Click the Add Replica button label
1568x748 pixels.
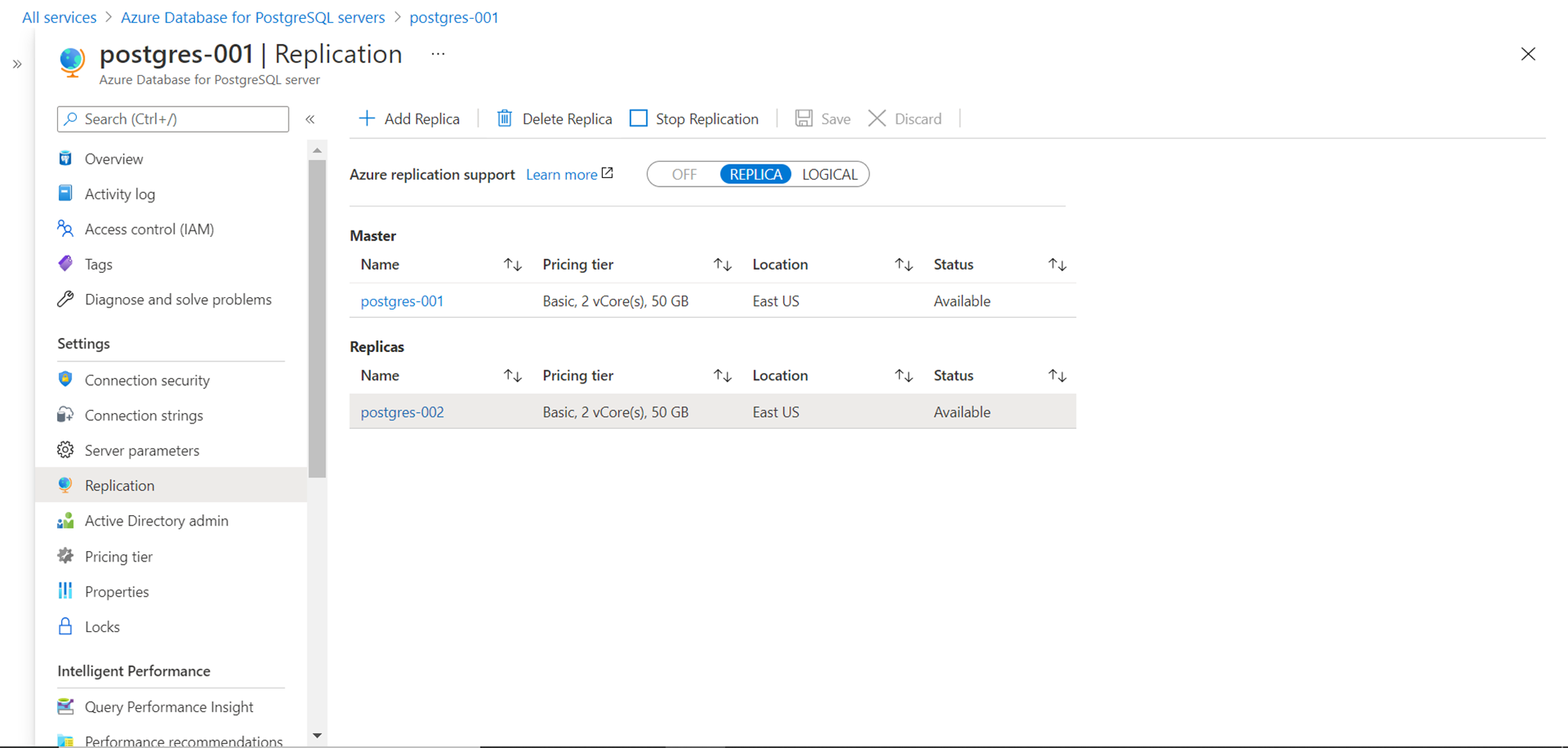tap(422, 119)
